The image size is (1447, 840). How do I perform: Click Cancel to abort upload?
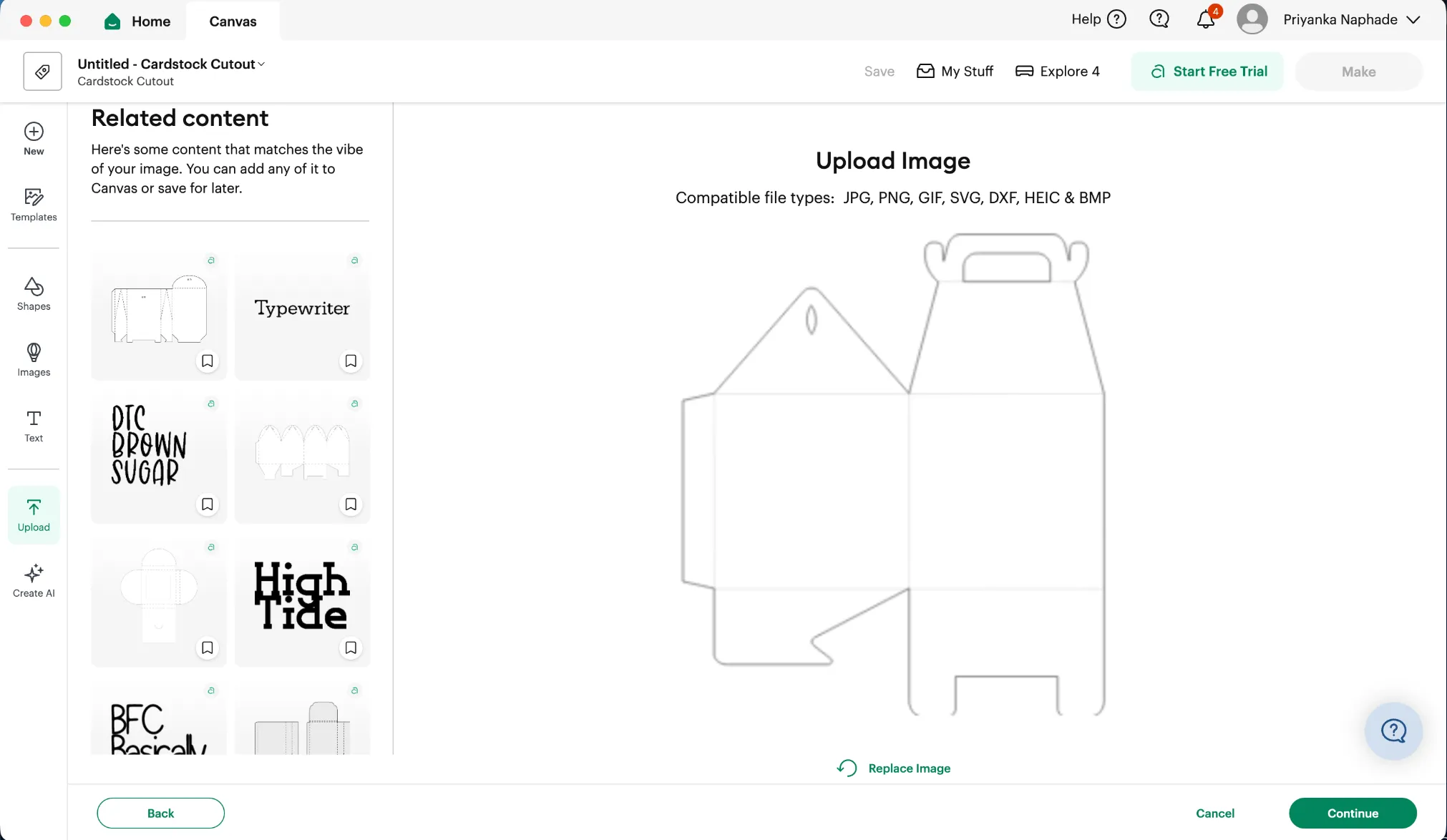tap(1215, 813)
